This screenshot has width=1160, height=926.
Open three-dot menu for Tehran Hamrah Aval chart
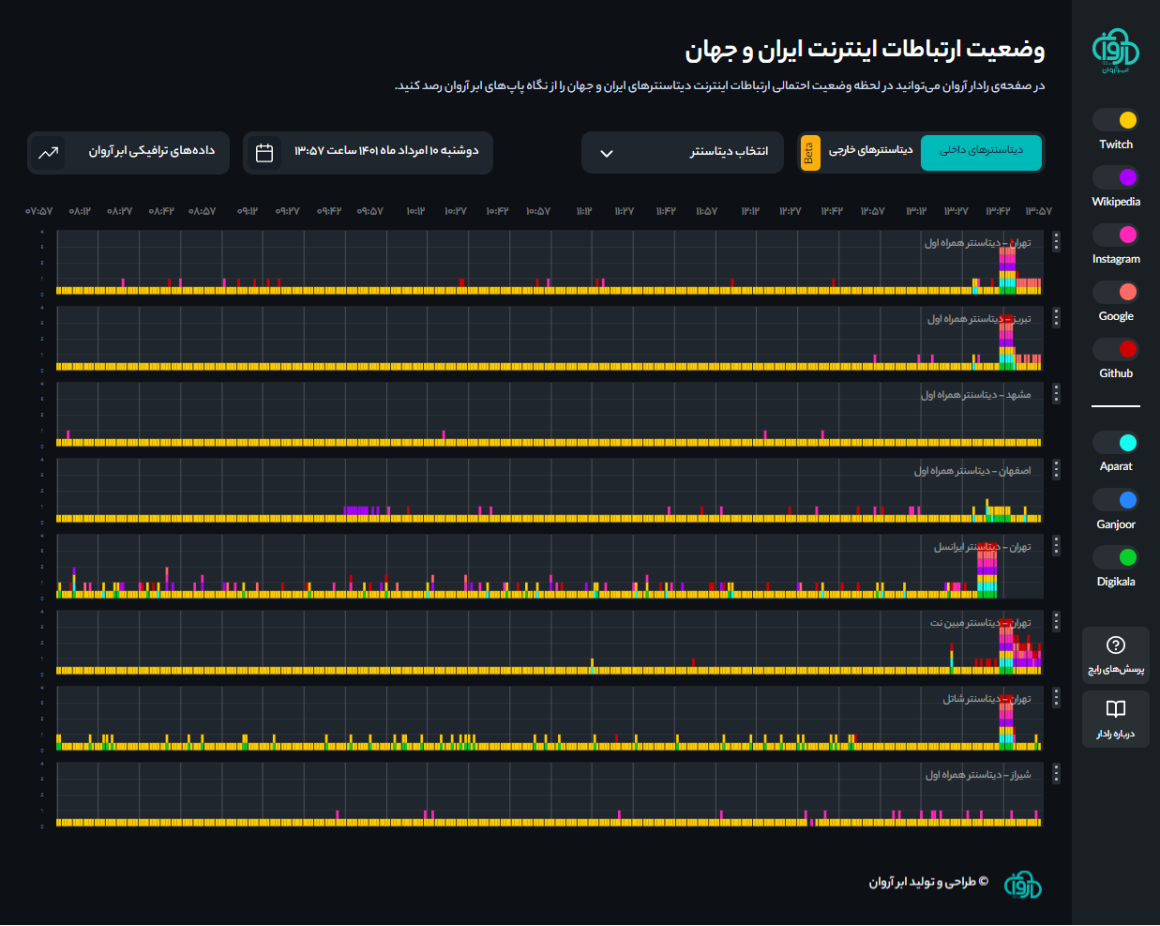tap(1056, 242)
